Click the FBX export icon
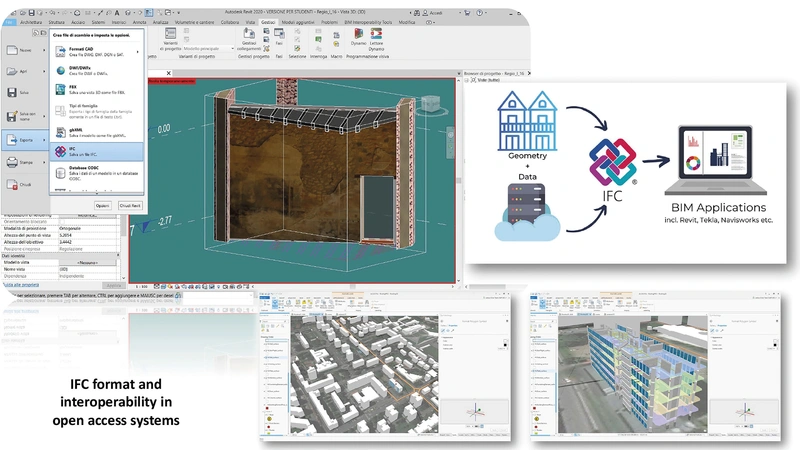Viewport: 800px width, 450px height. point(61,90)
